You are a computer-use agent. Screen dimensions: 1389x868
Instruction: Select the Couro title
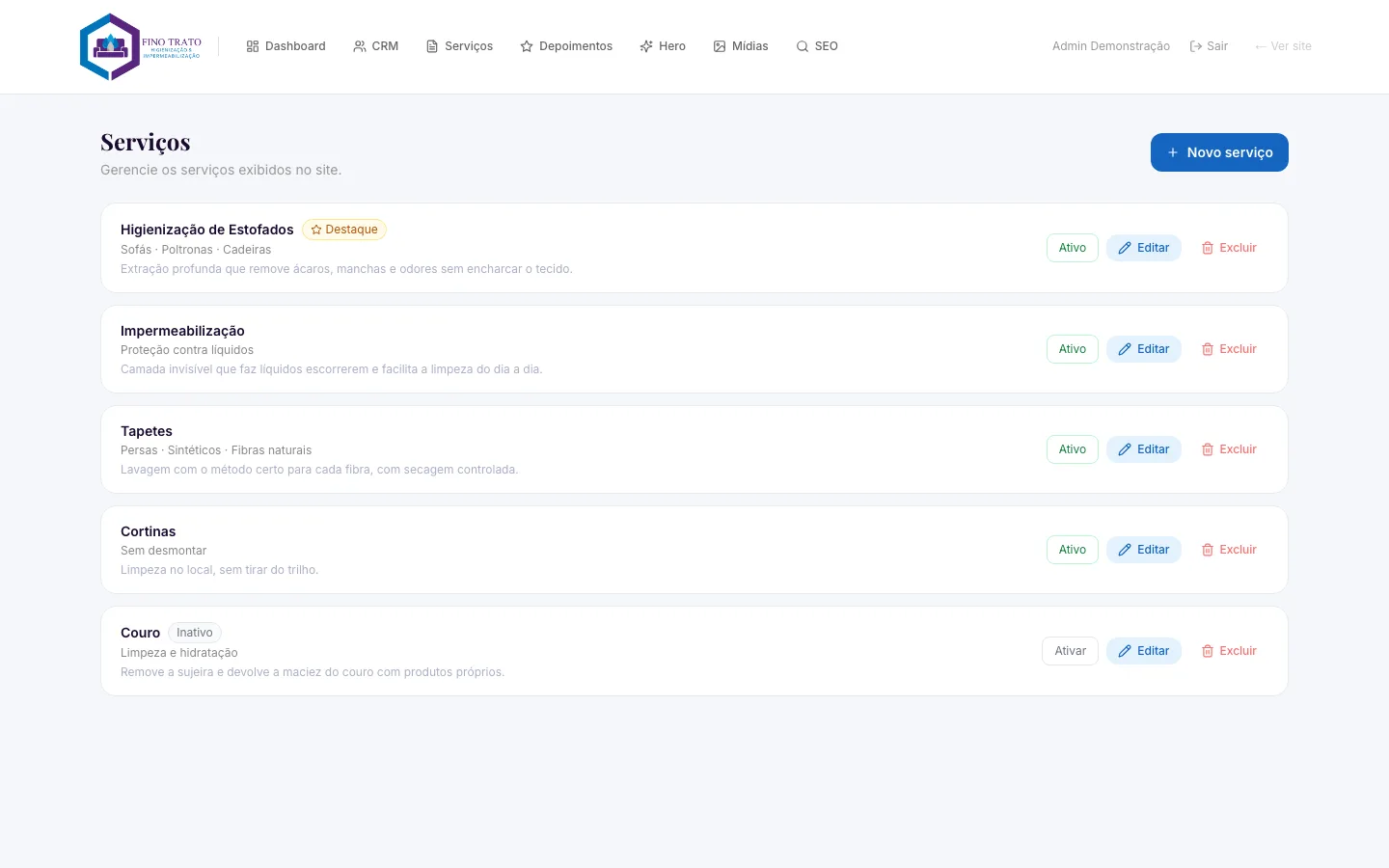[x=140, y=633]
